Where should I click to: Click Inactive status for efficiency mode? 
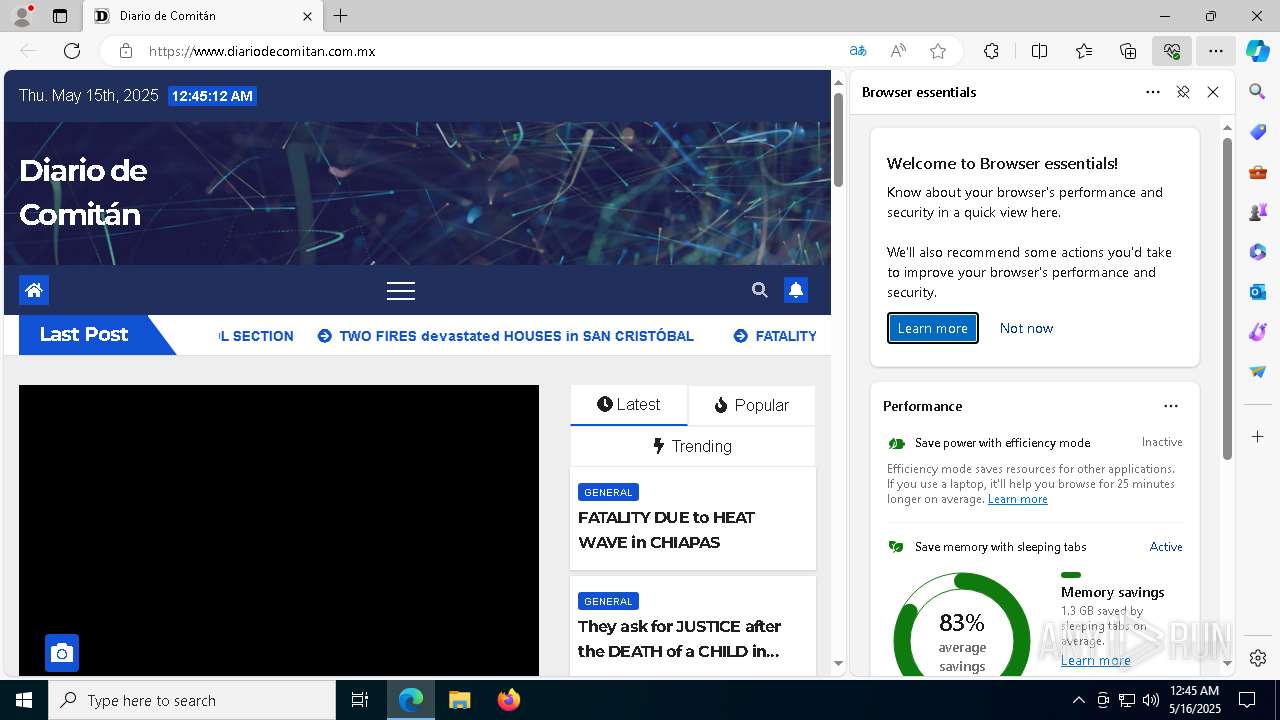click(1162, 442)
